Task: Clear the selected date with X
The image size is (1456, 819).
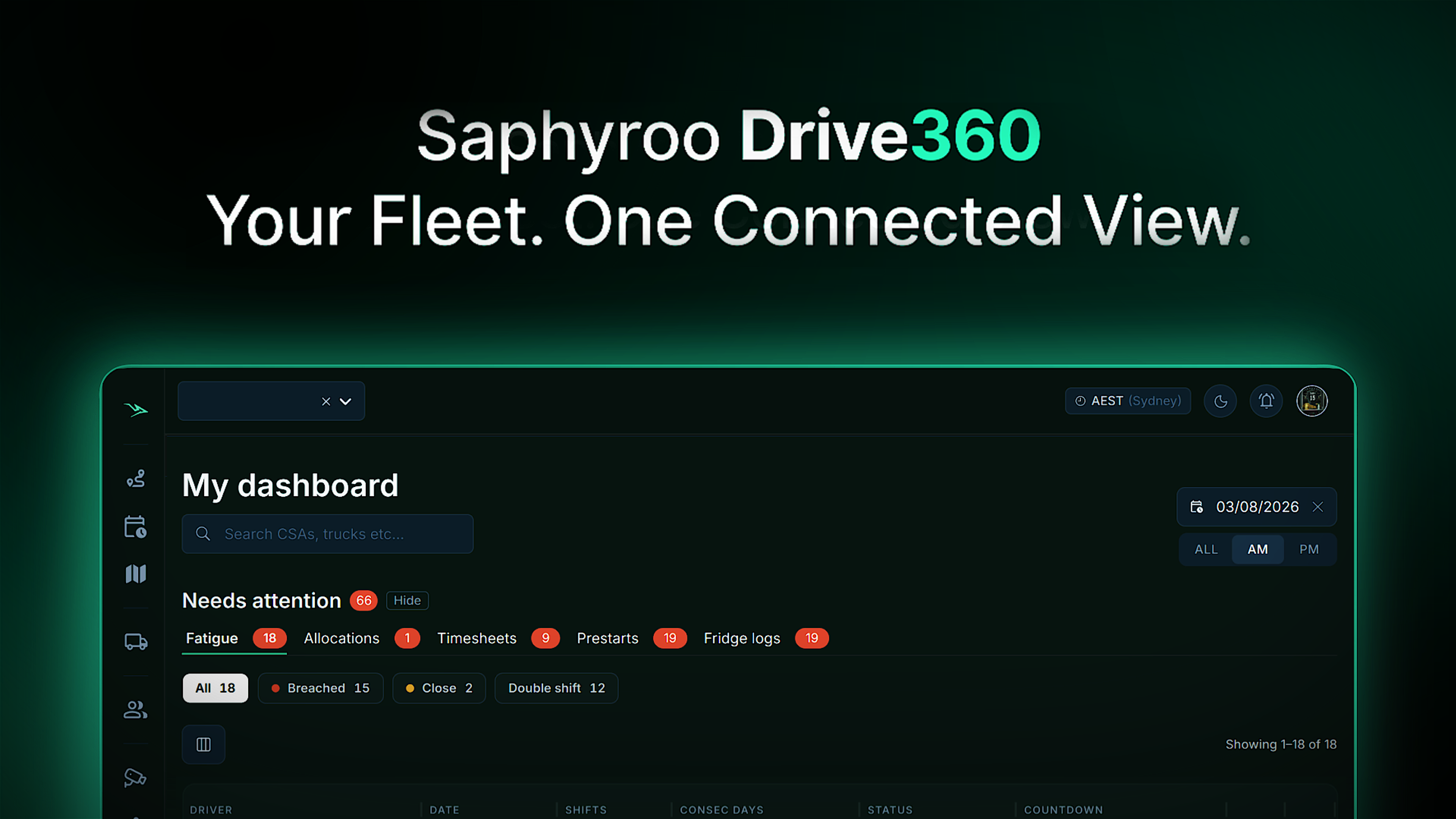Action: coord(1318,507)
